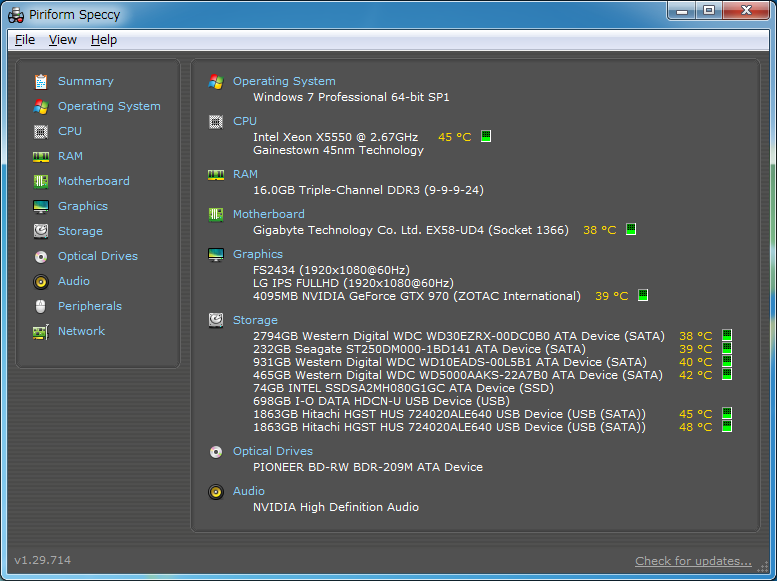Click the GTX 970 temperature indicator next to 39 °C
Image resolution: width=777 pixels, height=581 pixels.
(x=643, y=295)
